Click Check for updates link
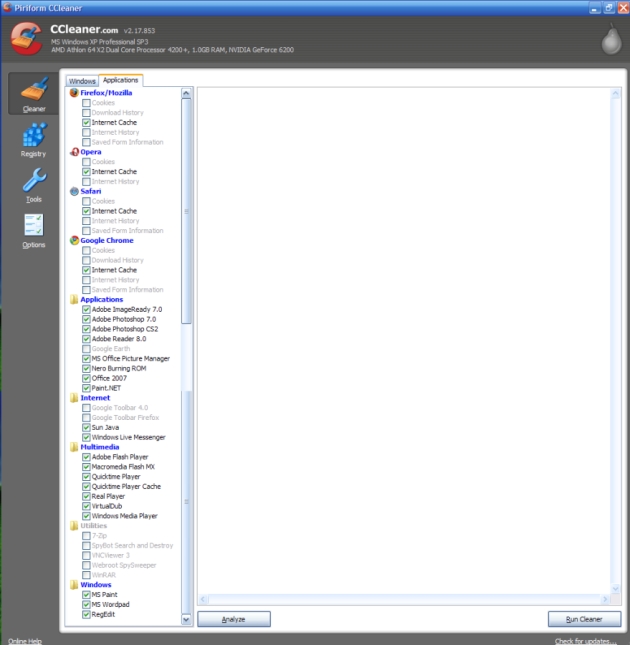 [586, 641]
